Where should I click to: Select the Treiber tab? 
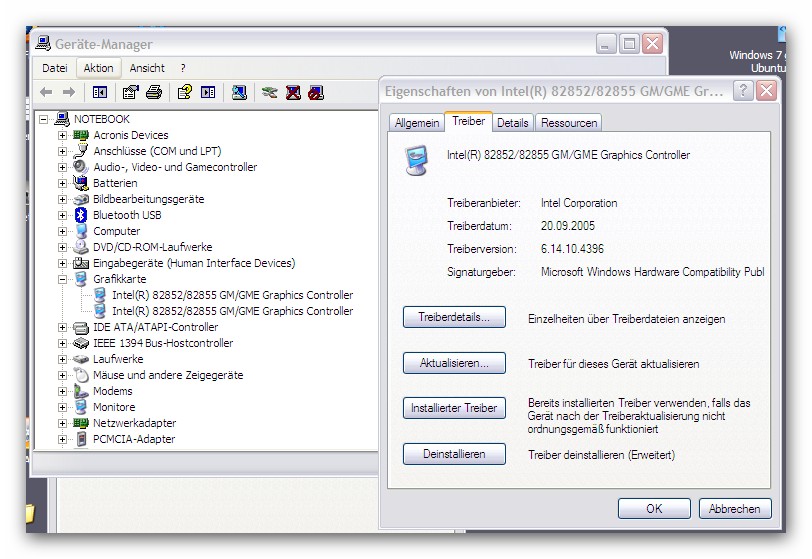click(x=469, y=121)
